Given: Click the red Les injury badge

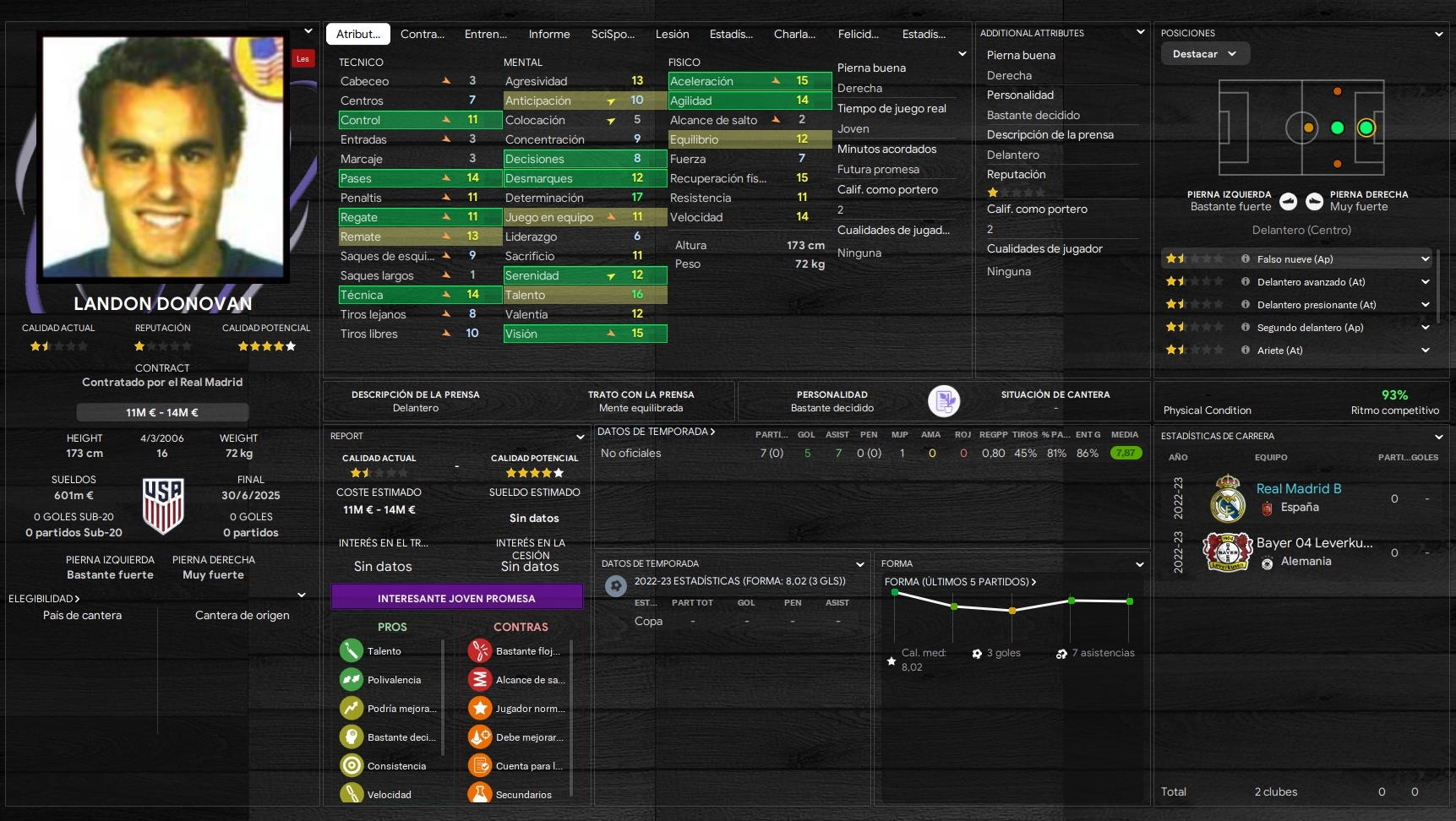Looking at the screenshot, I should point(303,58).
